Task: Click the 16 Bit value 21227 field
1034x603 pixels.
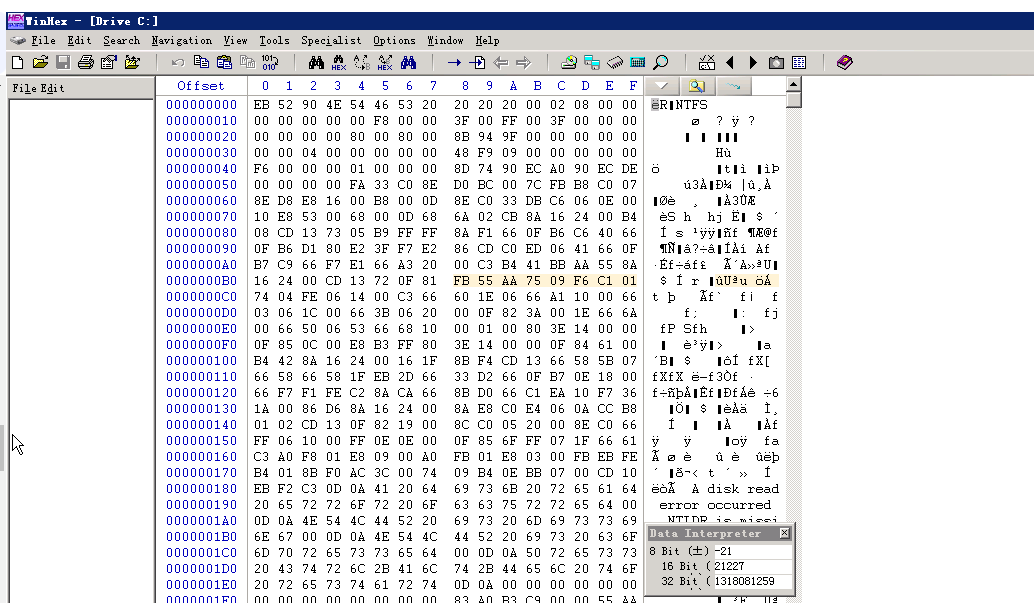Action: click(752, 567)
